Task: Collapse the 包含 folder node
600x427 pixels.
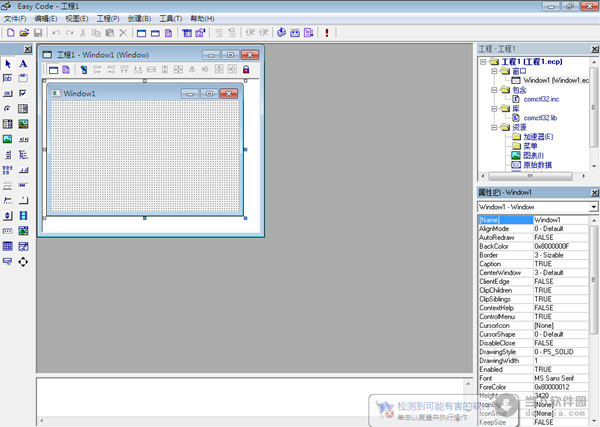Action: (494, 90)
